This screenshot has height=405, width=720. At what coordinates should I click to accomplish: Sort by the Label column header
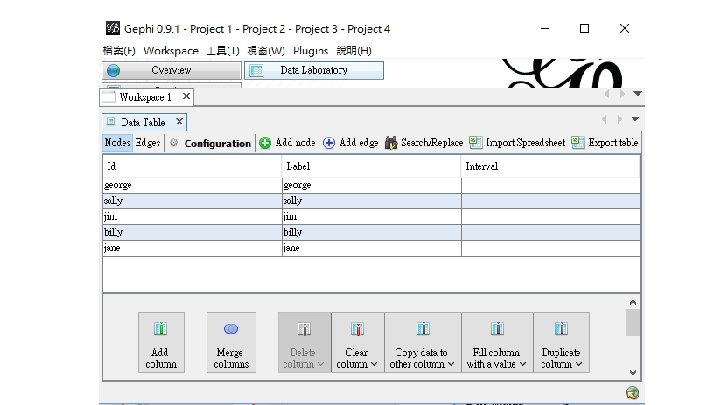tap(371, 166)
